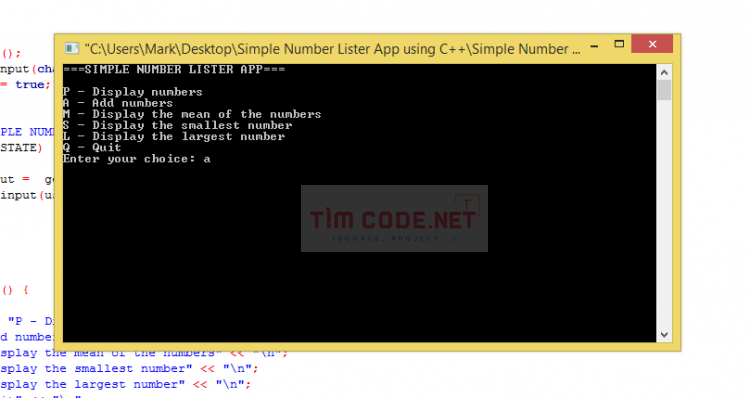Click the 'Q - Quit' line
The height and width of the screenshot is (398, 750).
92,147
